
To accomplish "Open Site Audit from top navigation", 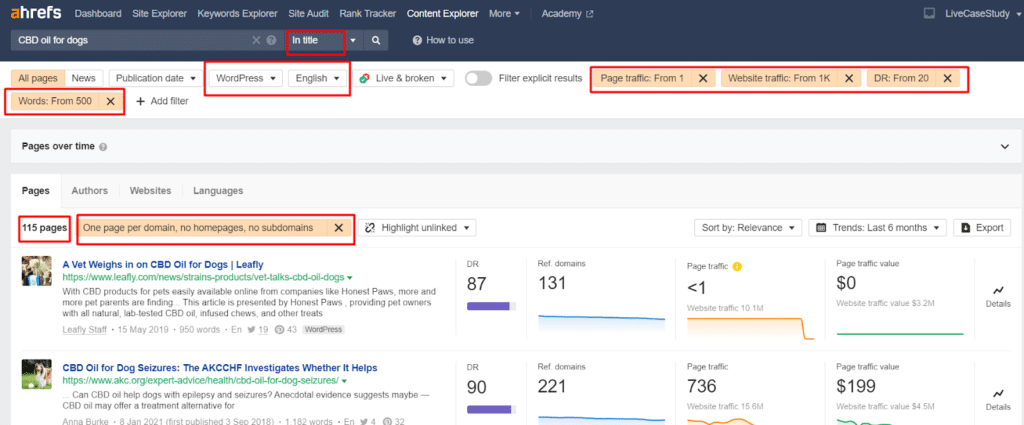I will click(x=308, y=13).
